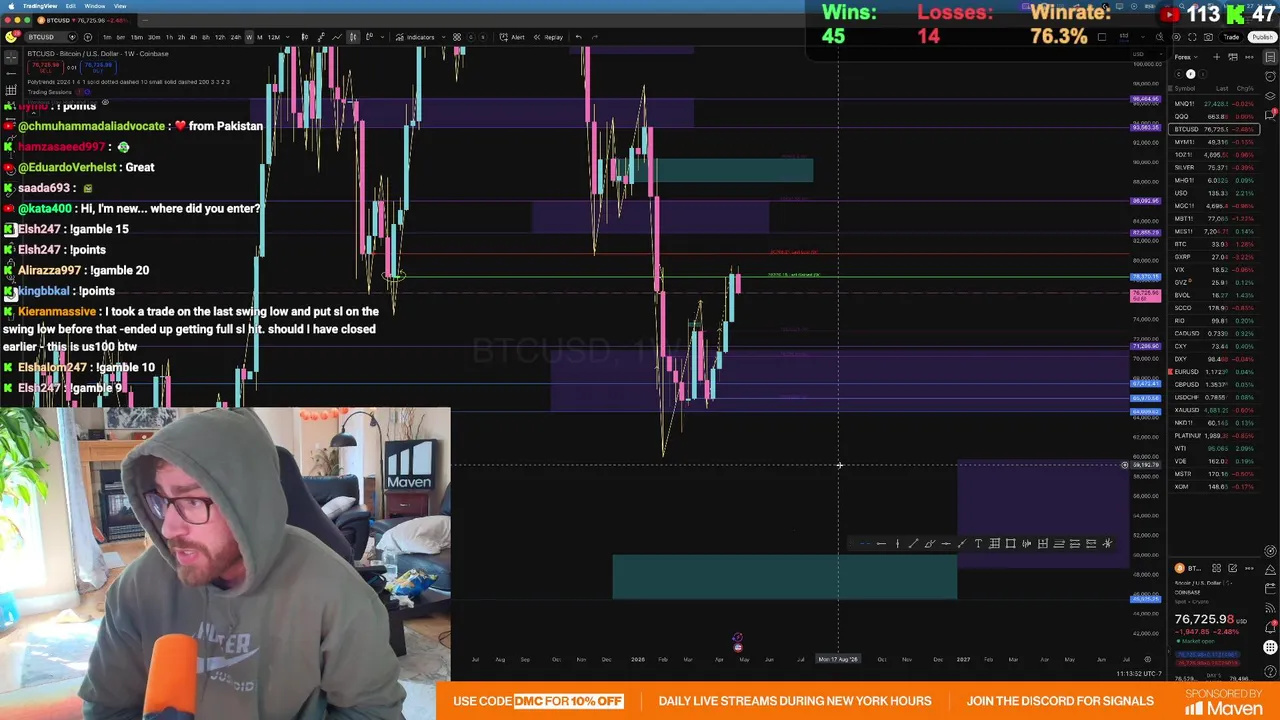Select EURUSD row in the watchlist
The width and height of the screenshot is (1280, 720).
[x=1214, y=372]
